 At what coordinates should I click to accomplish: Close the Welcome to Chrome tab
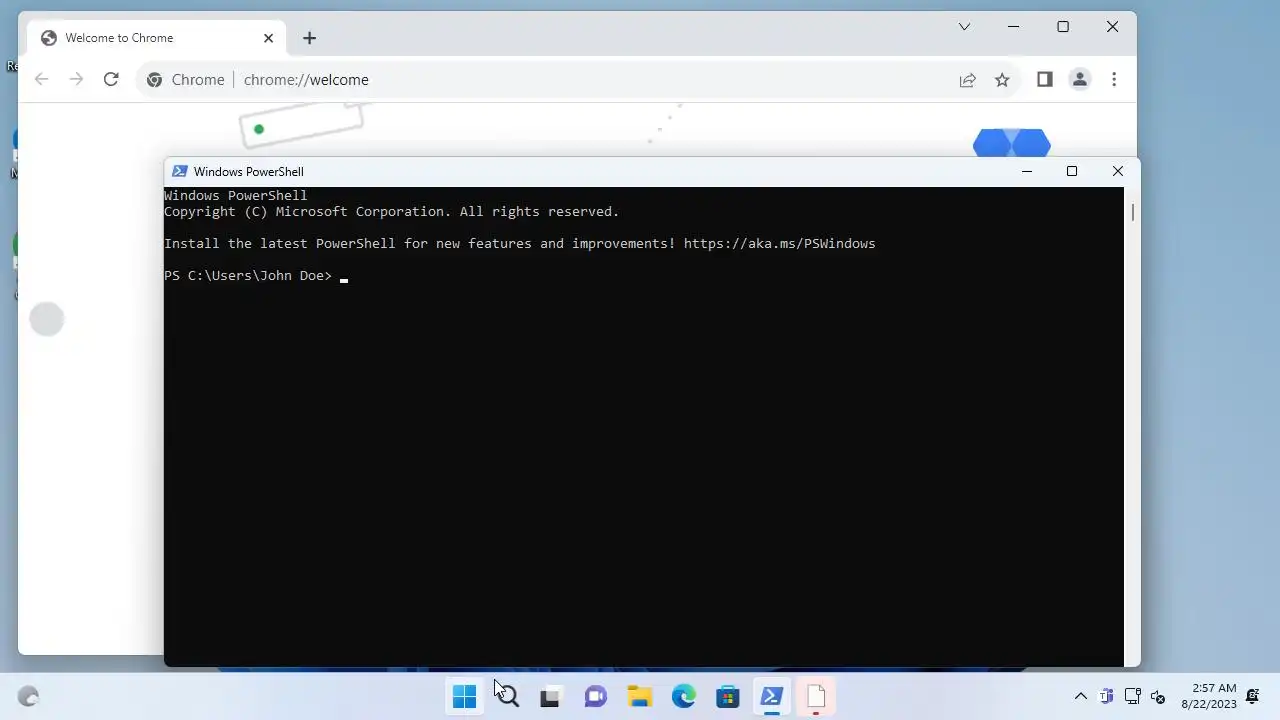click(268, 38)
